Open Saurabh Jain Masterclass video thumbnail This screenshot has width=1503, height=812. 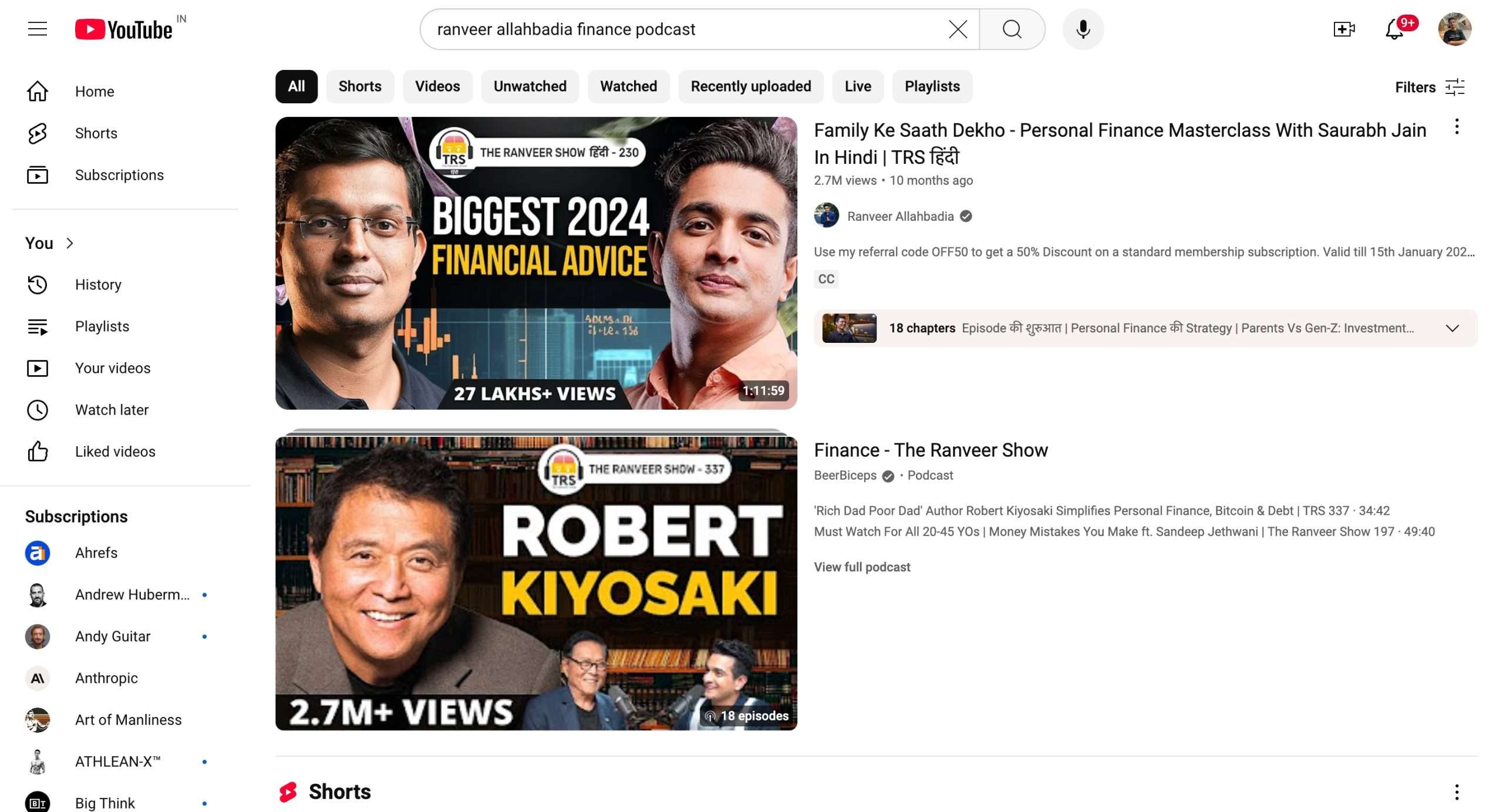[536, 263]
